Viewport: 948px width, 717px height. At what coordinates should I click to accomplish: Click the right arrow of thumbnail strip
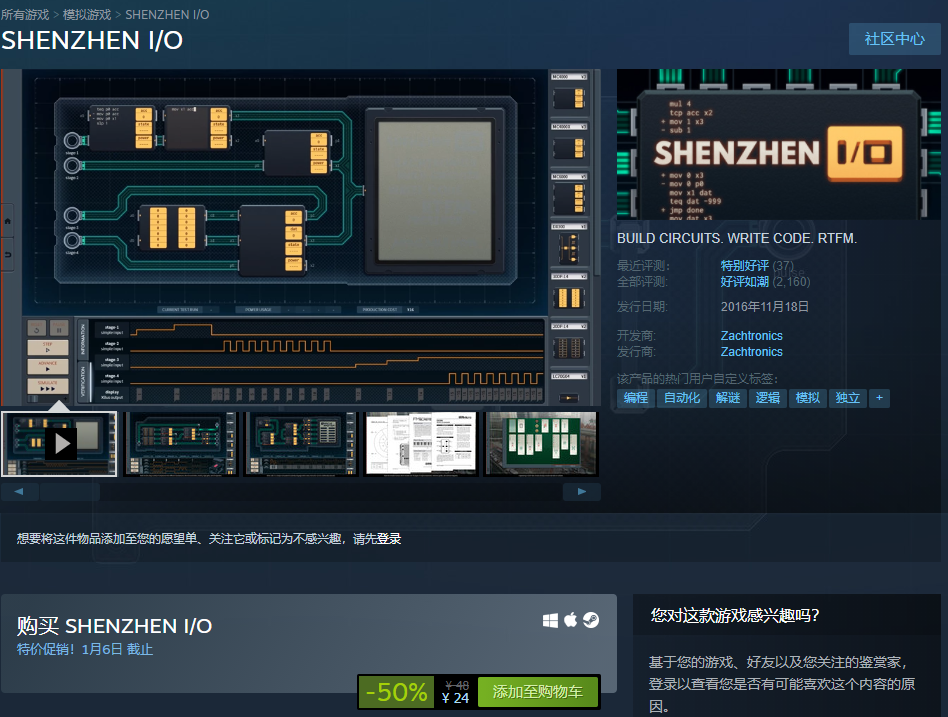tap(582, 492)
